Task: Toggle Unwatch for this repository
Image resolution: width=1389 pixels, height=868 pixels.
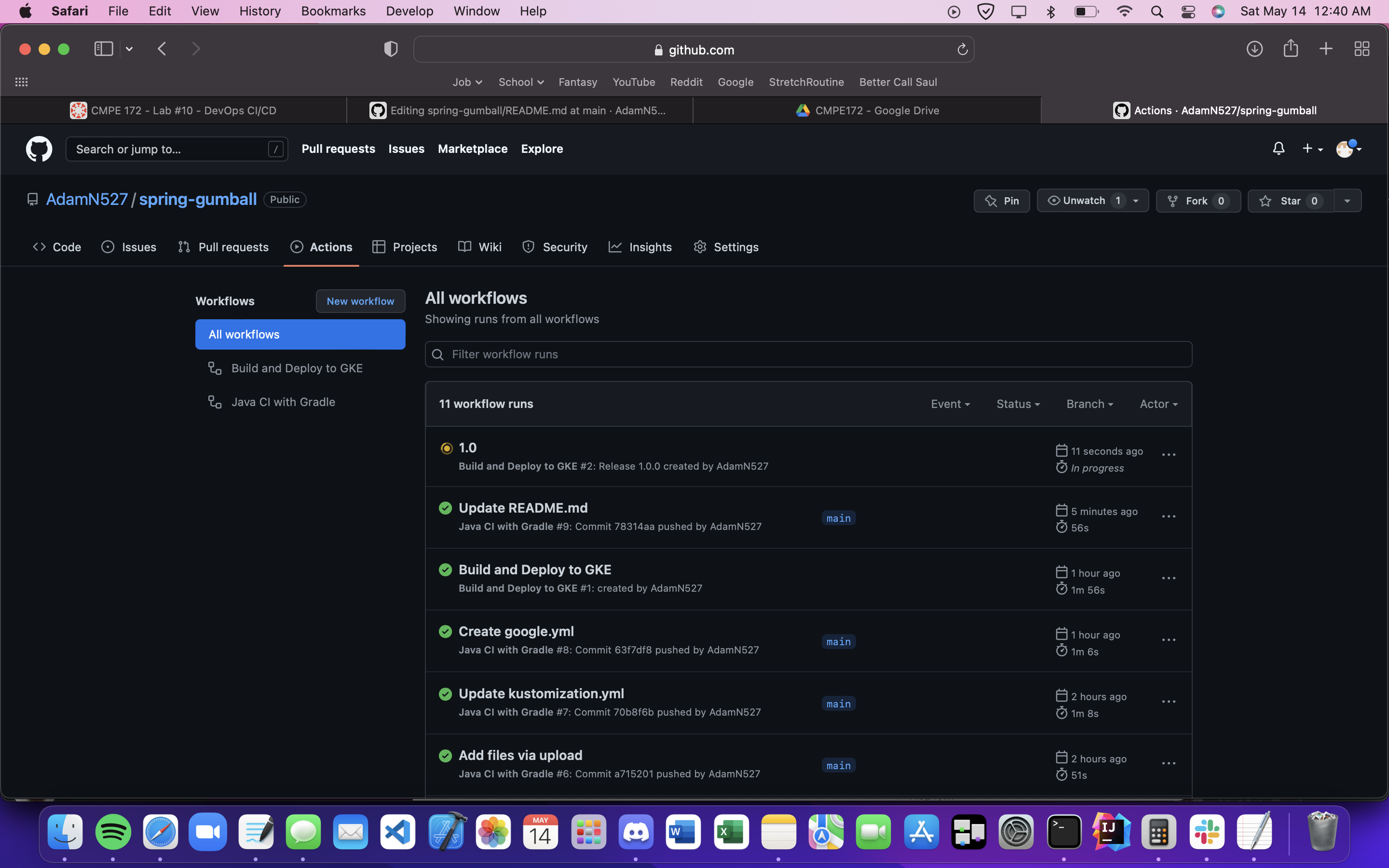Action: point(1084,201)
